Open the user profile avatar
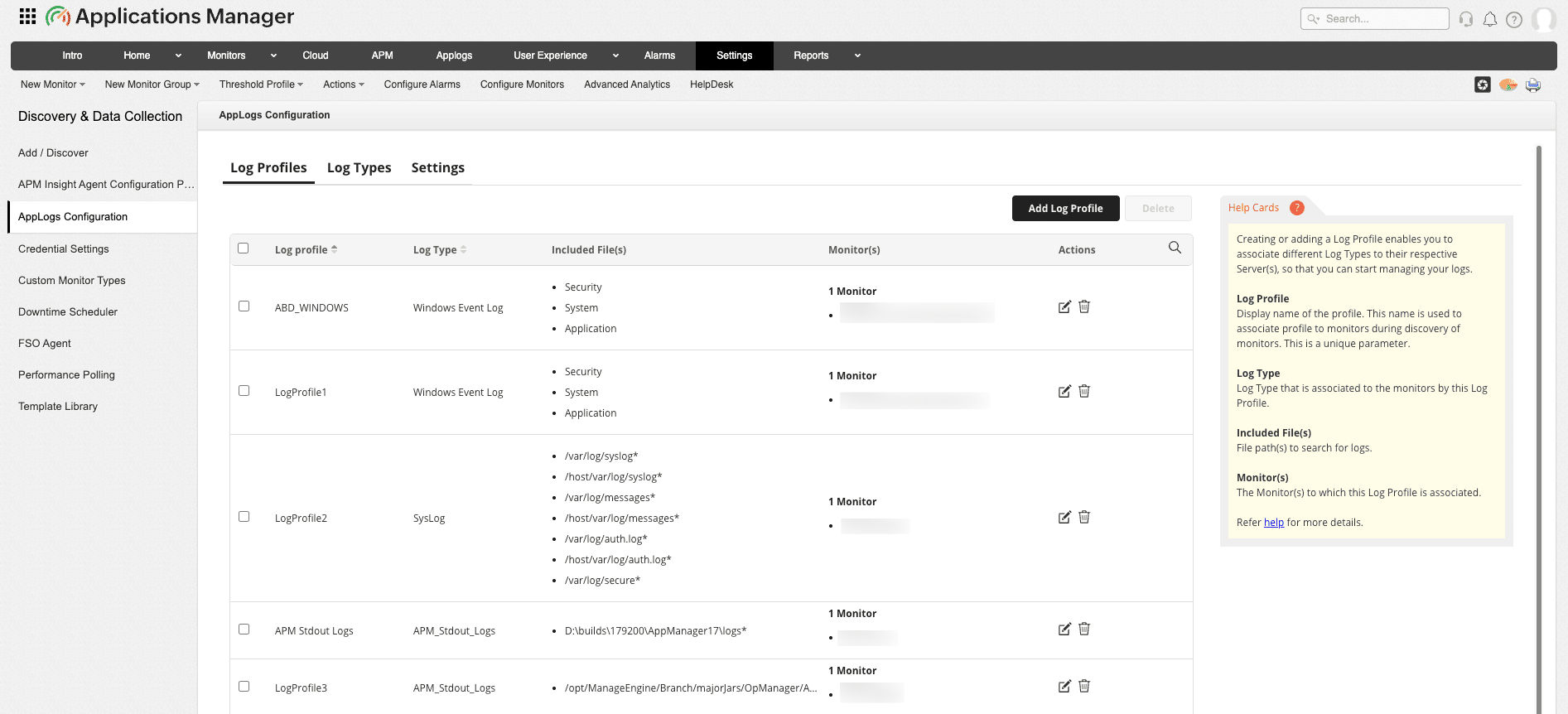This screenshot has width=1568, height=714. pos(1543,19)
